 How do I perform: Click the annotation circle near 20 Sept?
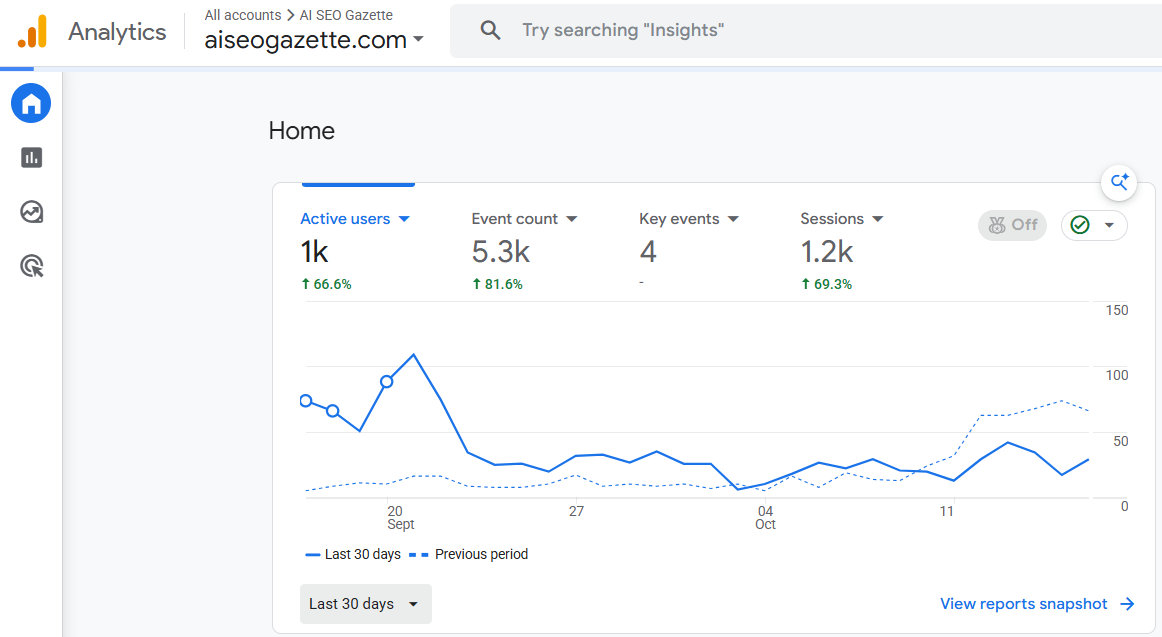pyautogui.click(x=386, y=381)
